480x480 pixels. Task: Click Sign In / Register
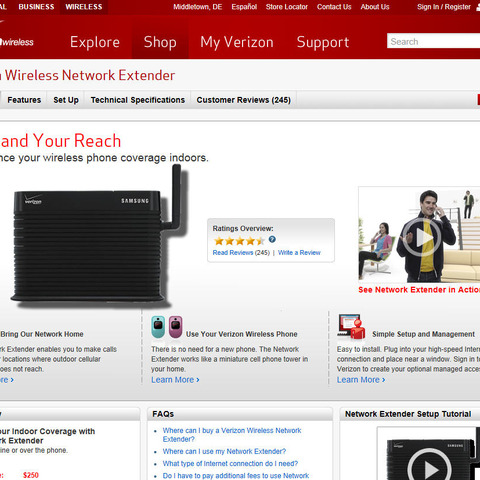coord(444,7)
